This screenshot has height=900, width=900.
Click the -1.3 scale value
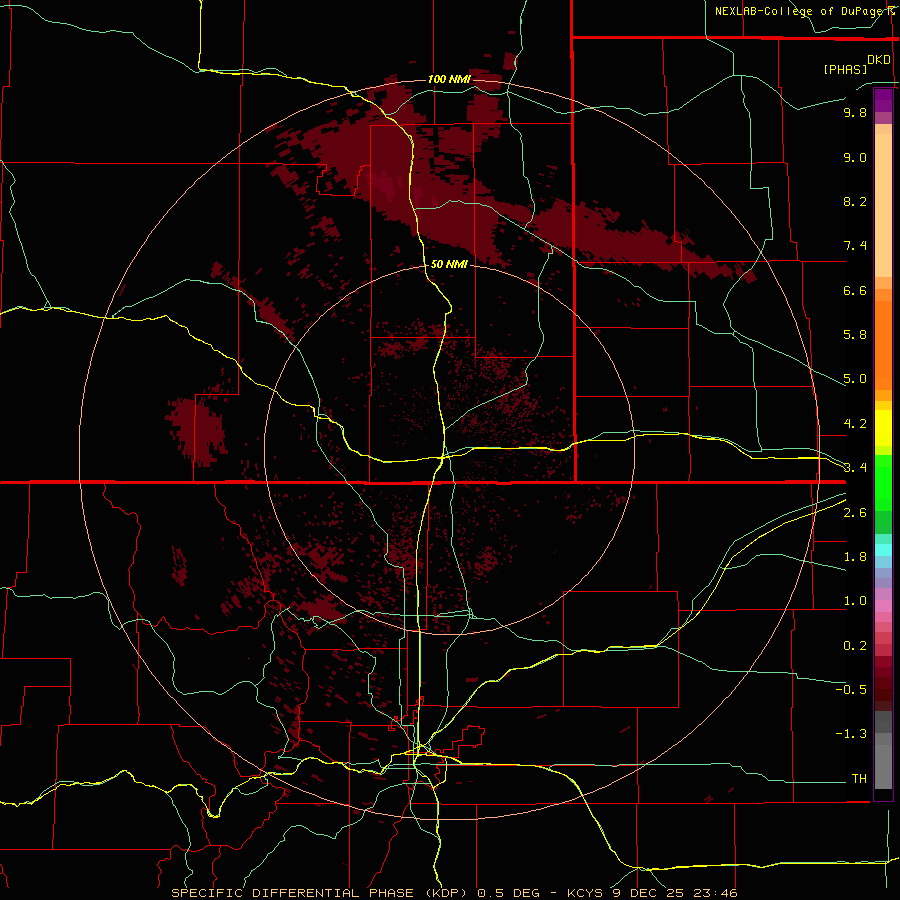[x=851, y=734]
